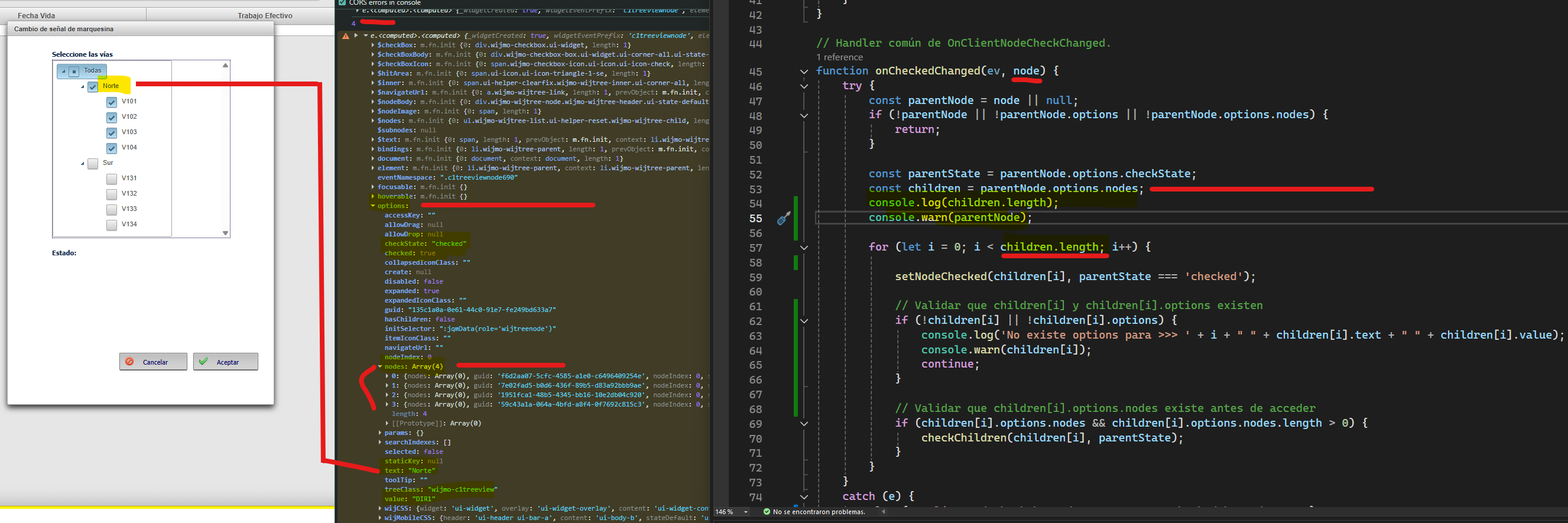Click the text: "Norte" console line

pyautogui.click(x=410, y=470)
